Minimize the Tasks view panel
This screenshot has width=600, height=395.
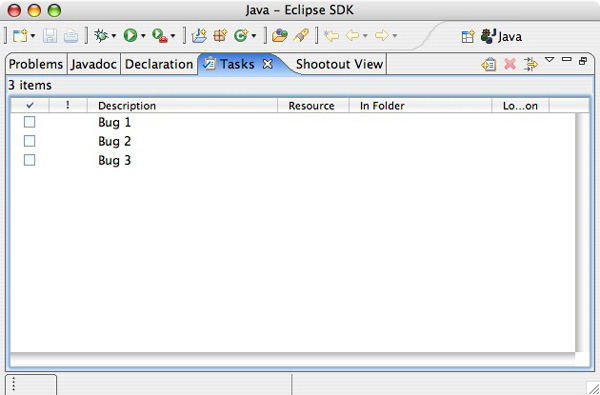[567, 59]
